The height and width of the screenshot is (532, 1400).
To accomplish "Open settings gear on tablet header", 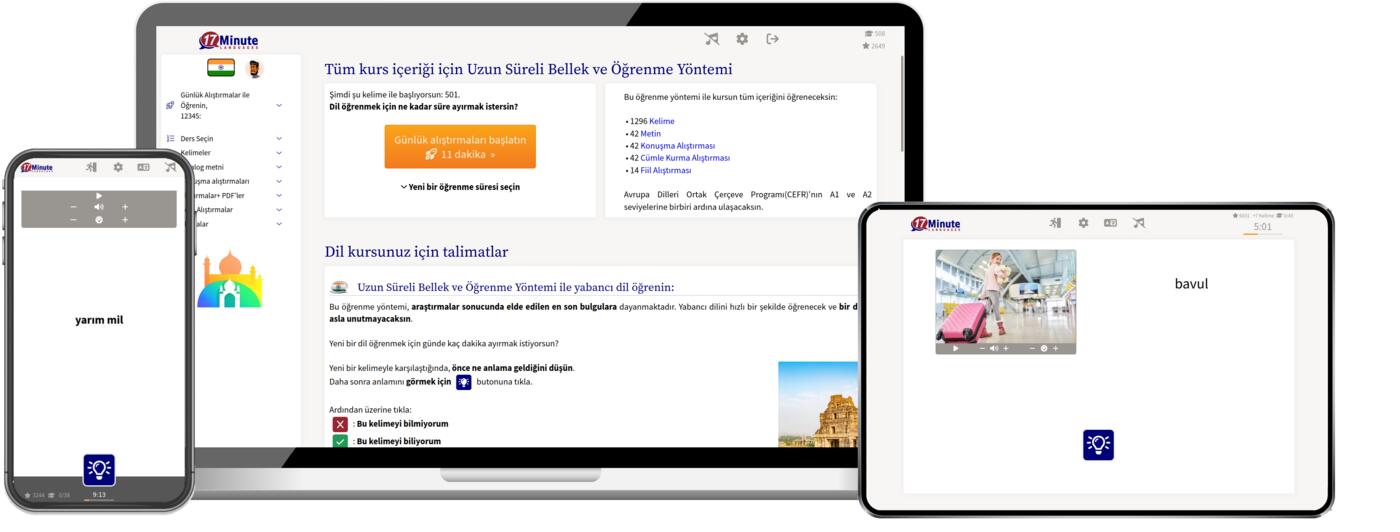I will (1083, 223).
